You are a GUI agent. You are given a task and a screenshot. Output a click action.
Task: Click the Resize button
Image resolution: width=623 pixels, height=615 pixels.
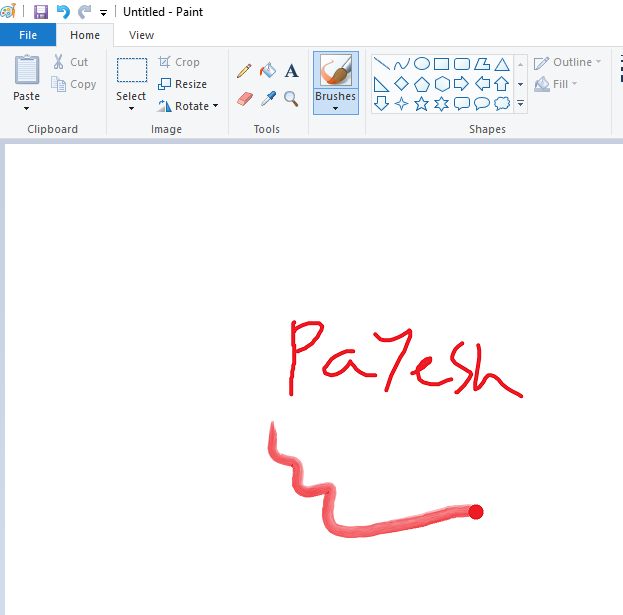click(x=182, y=84)
